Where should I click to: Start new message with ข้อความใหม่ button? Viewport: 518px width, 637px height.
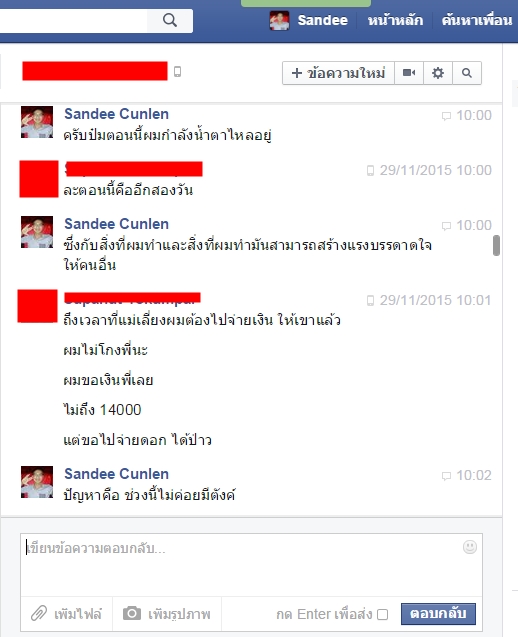pyautogui.click(x=338, y=73)
